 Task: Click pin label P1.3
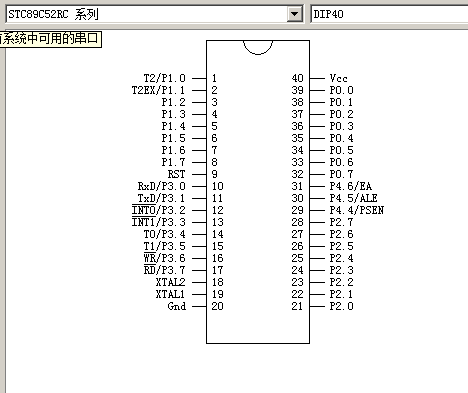[x=173, y=114]
